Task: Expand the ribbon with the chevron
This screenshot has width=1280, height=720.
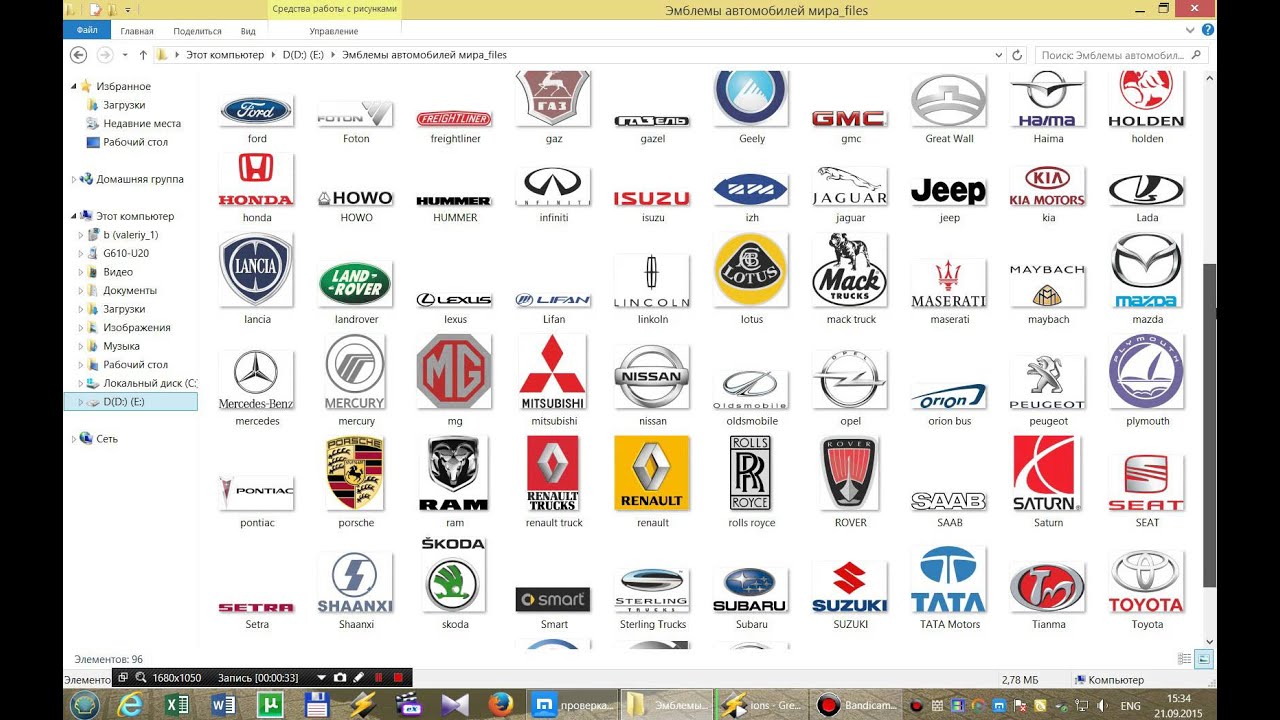Action: pos(1192,31)
